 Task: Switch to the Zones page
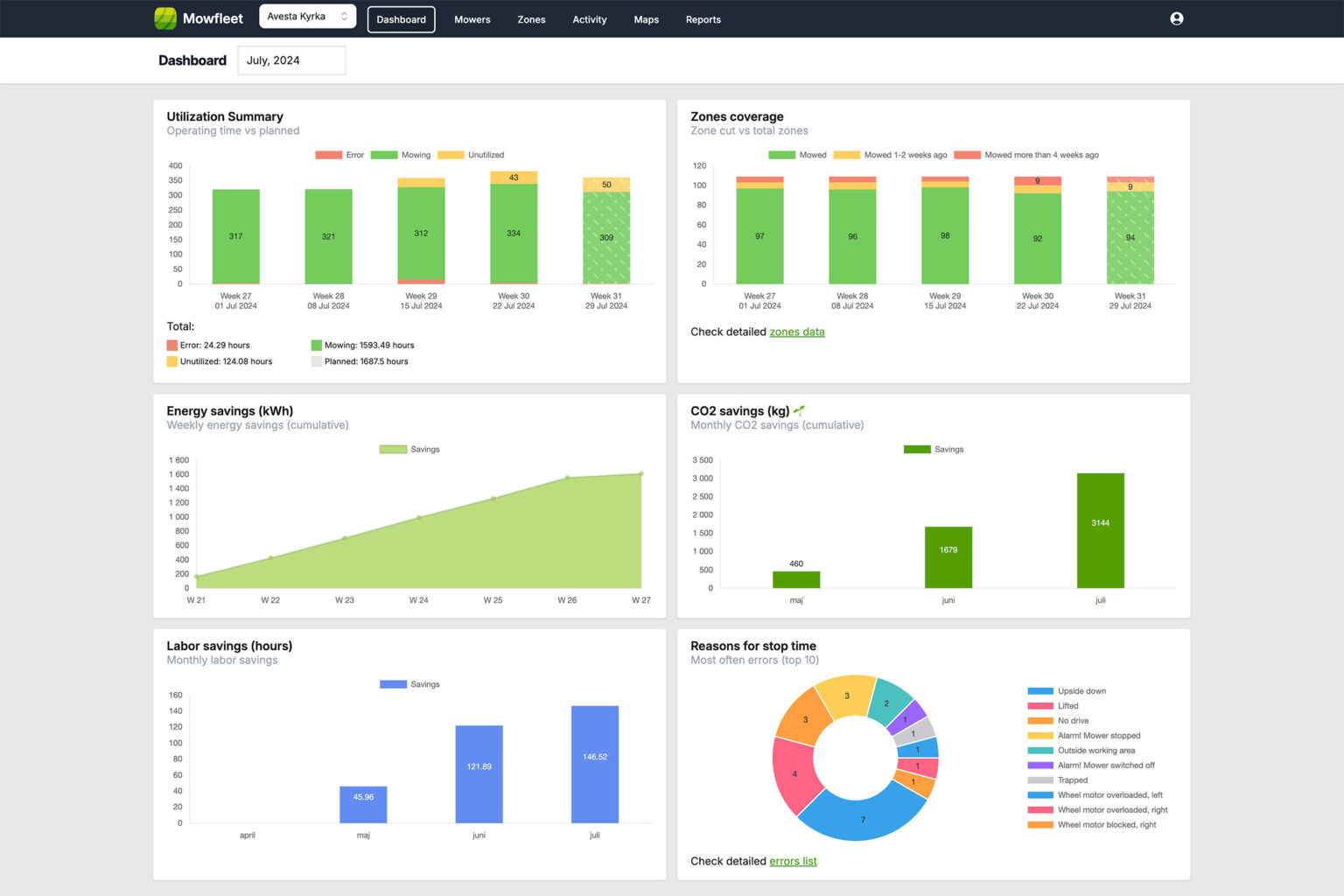pyautogui.click(x=531, y=19)
